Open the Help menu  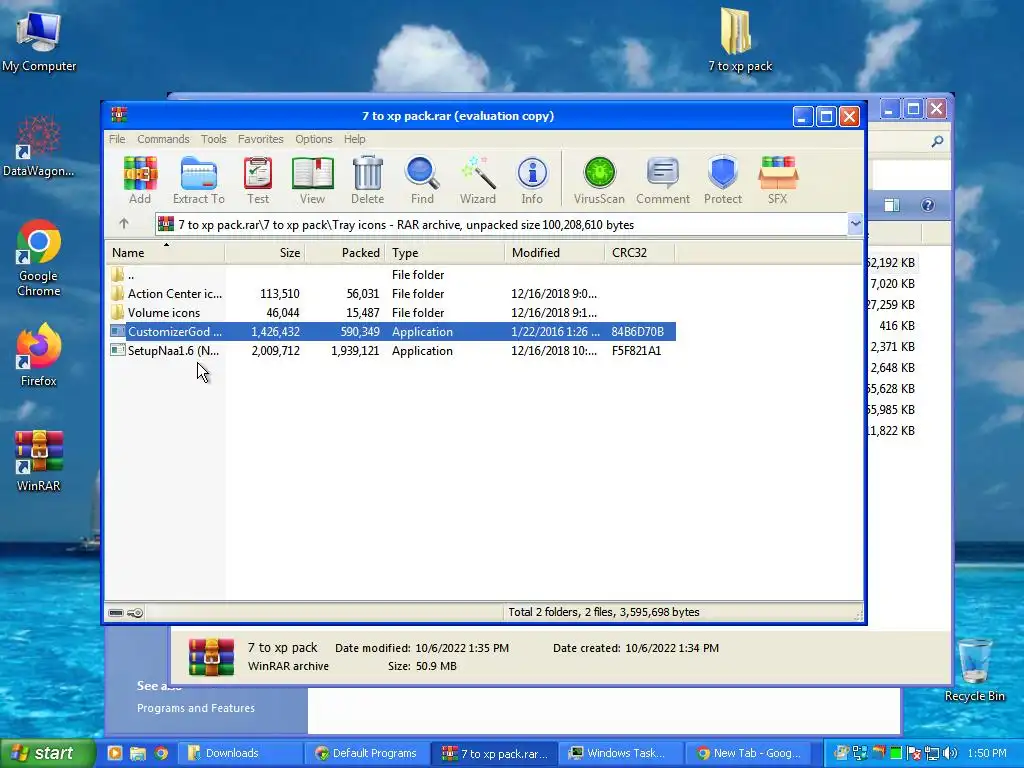tap(355, 139)
